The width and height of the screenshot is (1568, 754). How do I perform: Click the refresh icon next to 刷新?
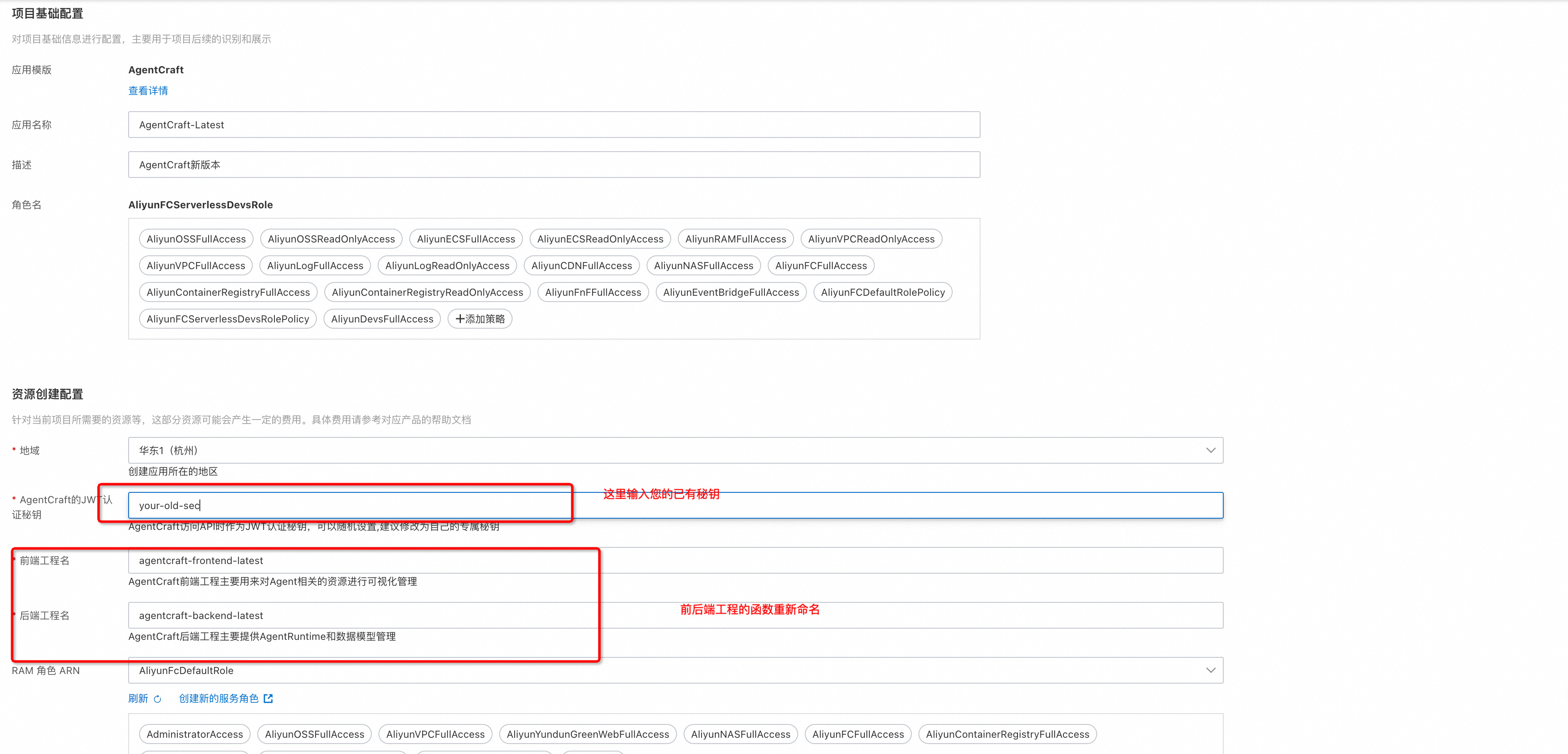(x=158, y=699)
